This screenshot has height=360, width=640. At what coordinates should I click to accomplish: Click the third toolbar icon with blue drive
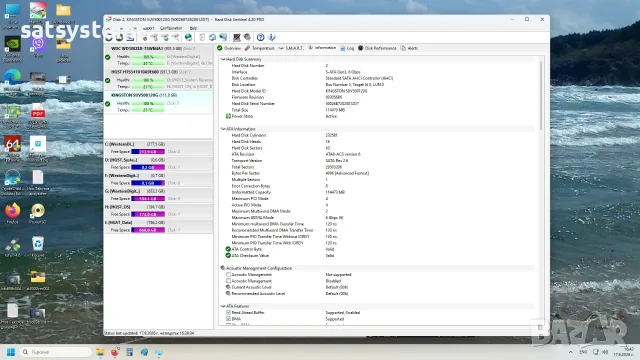pyautogui.click(x=130, y=38)
